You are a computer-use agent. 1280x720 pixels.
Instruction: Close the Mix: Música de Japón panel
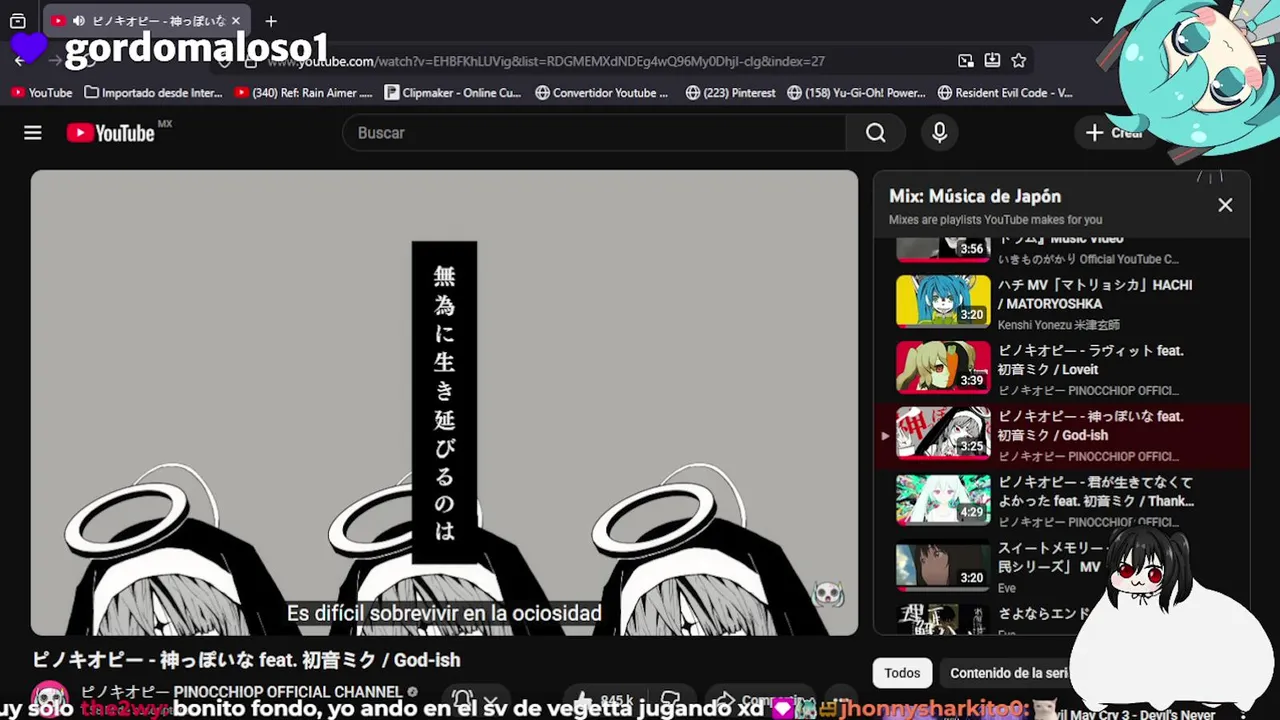[x=1225, y=205]
